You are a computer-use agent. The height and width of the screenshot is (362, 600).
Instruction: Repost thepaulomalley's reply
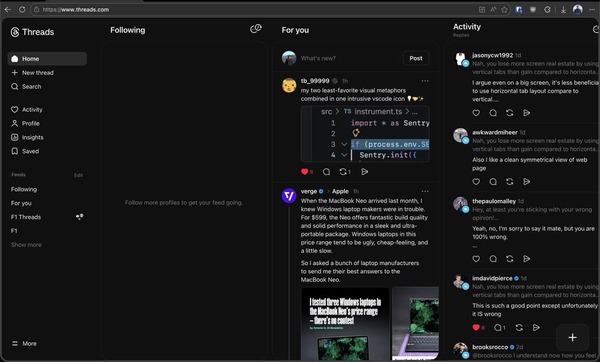pos(510,259)
